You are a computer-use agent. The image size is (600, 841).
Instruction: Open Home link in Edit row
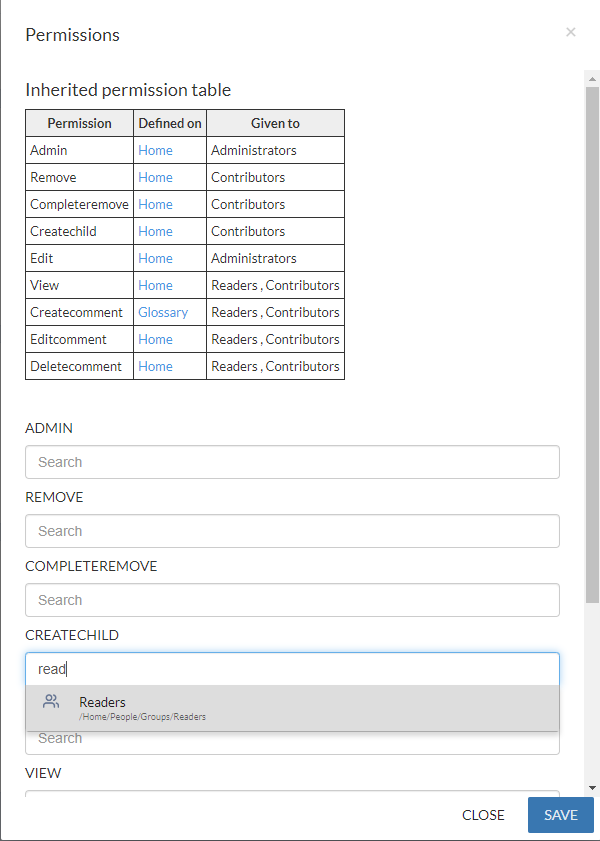pyautogui.click(x=155, y=258)
